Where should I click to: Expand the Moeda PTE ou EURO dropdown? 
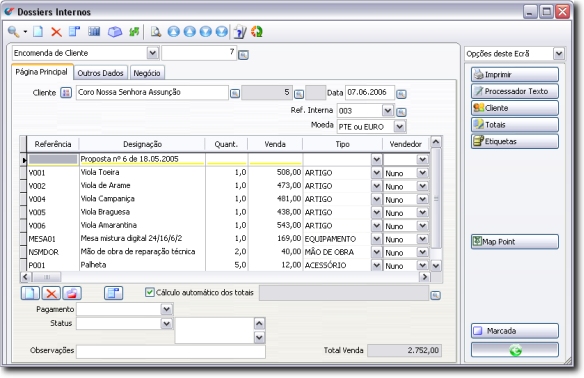point(399,127)
